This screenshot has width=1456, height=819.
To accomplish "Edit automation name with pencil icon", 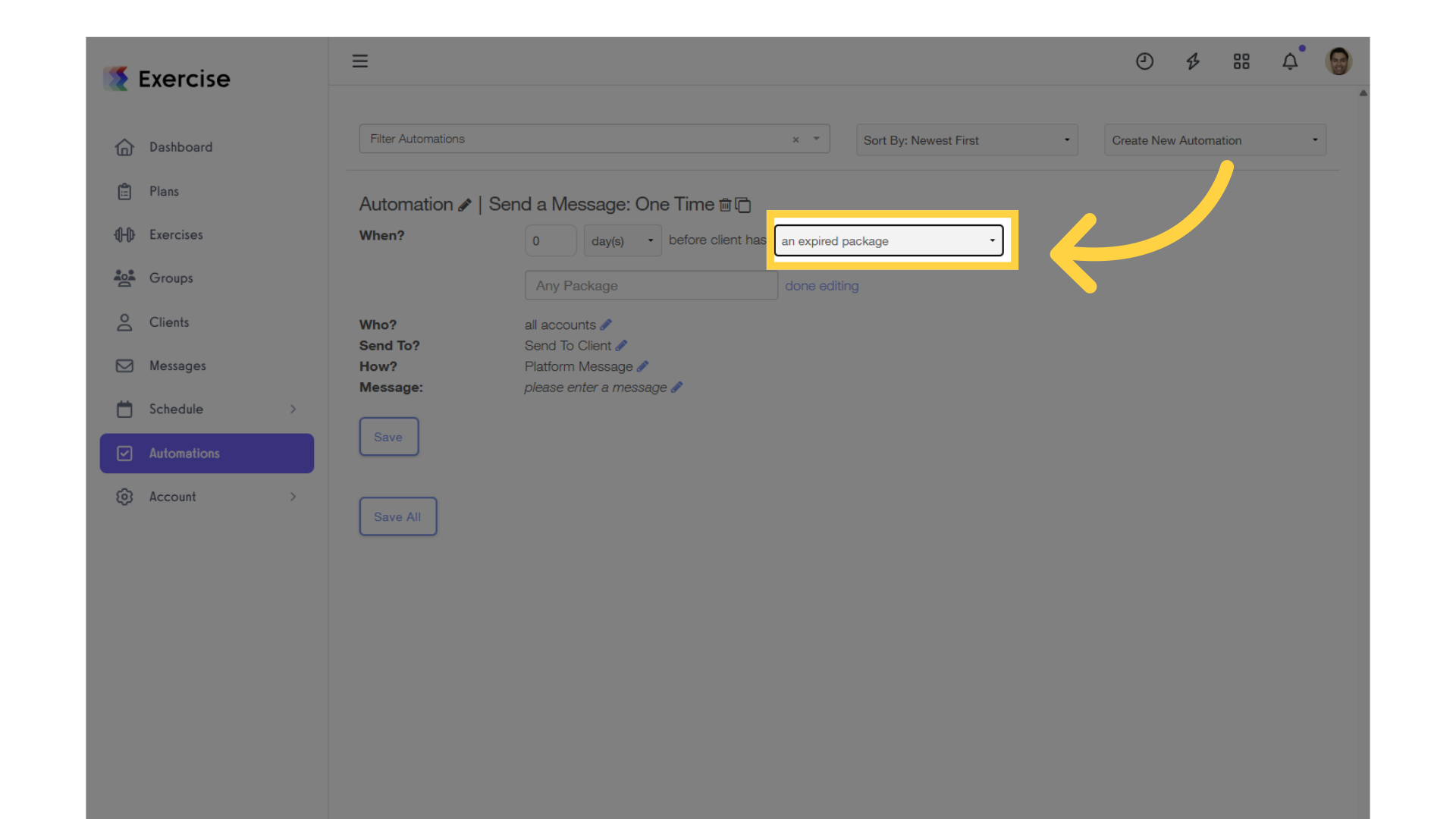I will tap(465, 205).
